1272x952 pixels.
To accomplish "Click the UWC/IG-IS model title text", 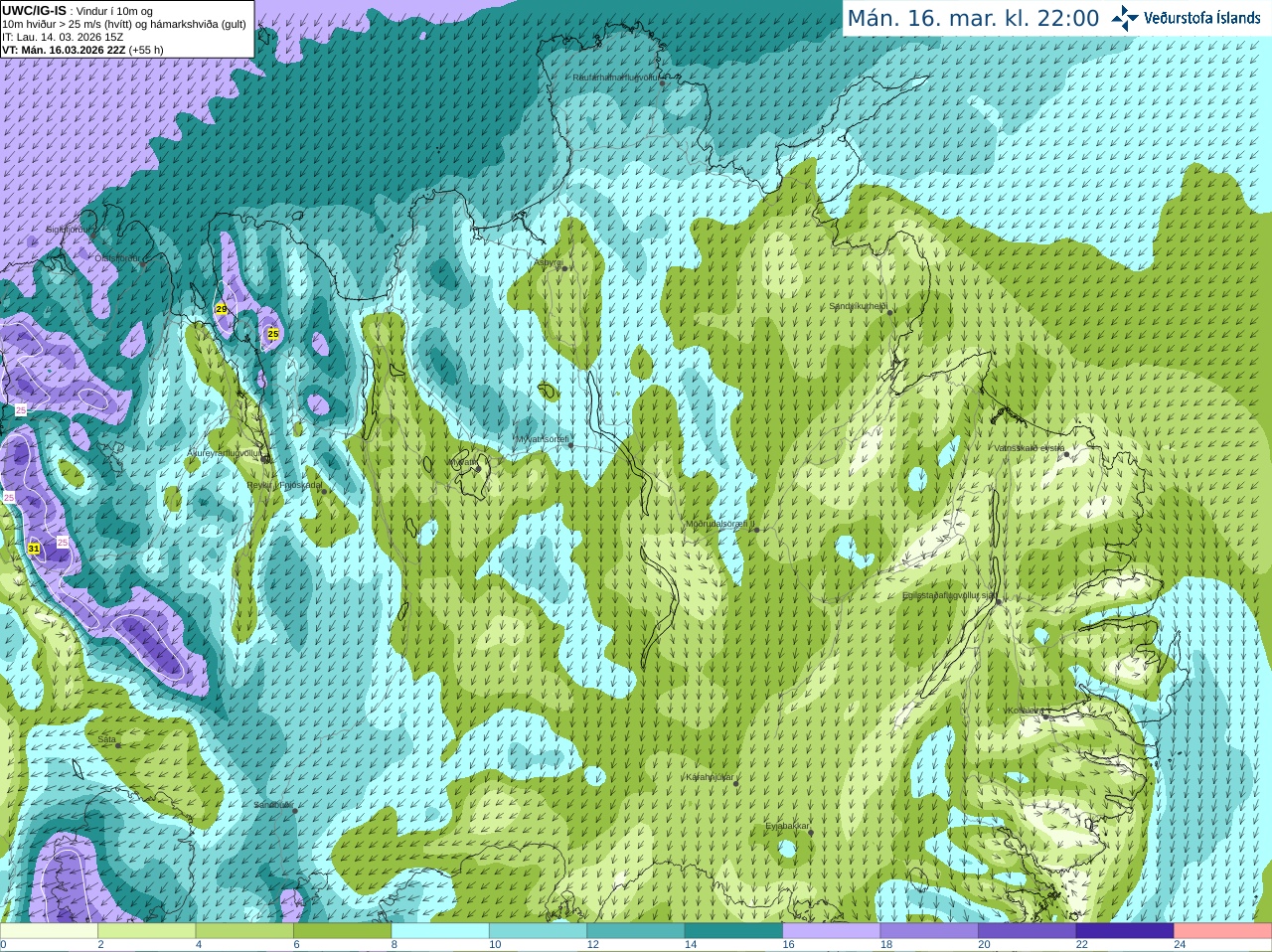I will 35,11.
